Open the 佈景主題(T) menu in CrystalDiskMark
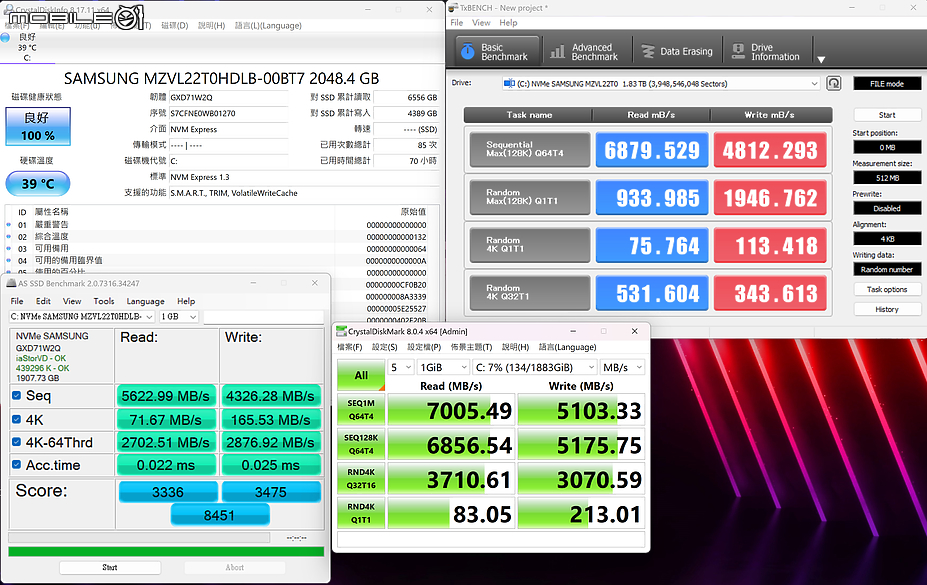 point(471,347)
